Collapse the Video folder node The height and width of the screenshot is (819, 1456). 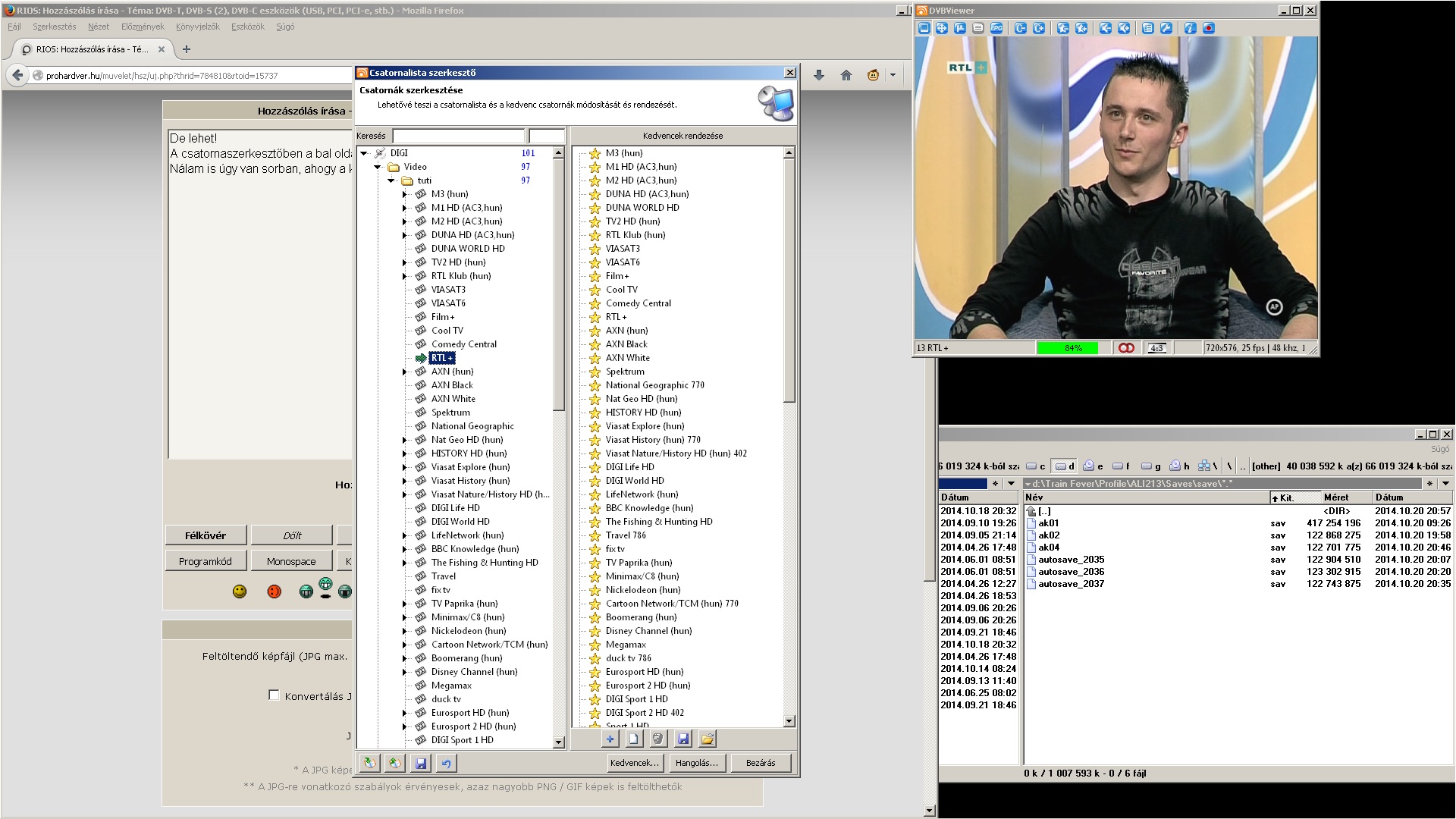pos(378,167)
